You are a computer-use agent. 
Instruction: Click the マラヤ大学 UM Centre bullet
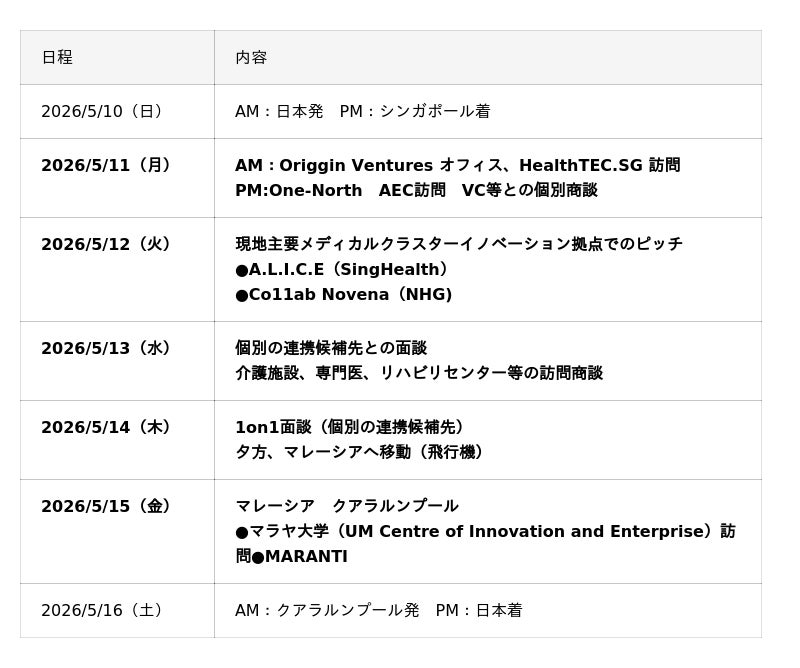(x=485, y=532)
